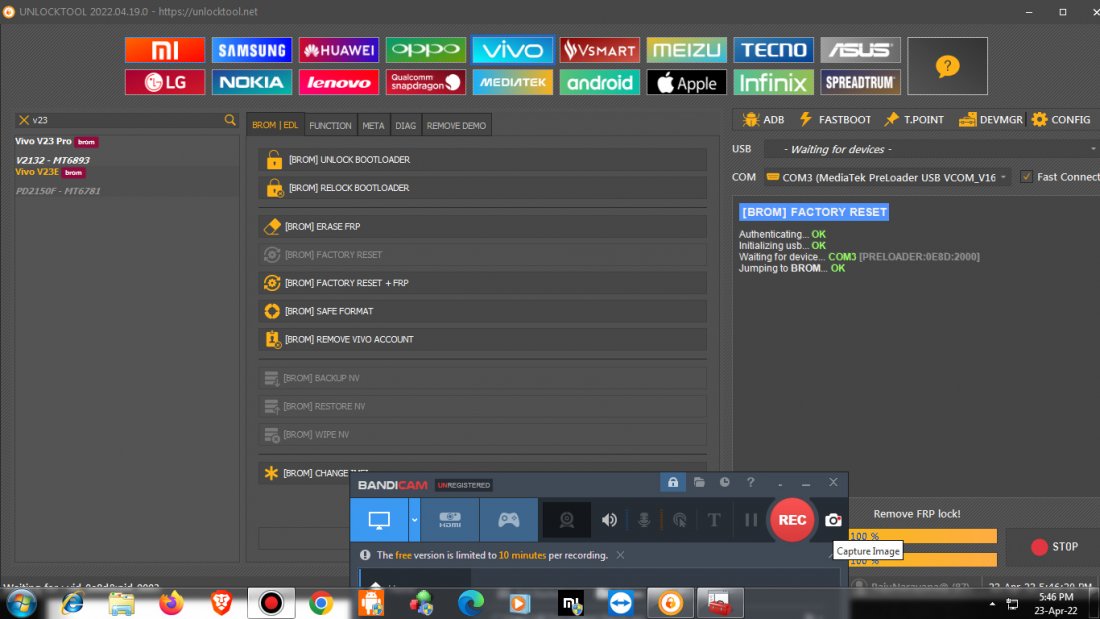Open the FASTBOOT tool

[836, 119]
